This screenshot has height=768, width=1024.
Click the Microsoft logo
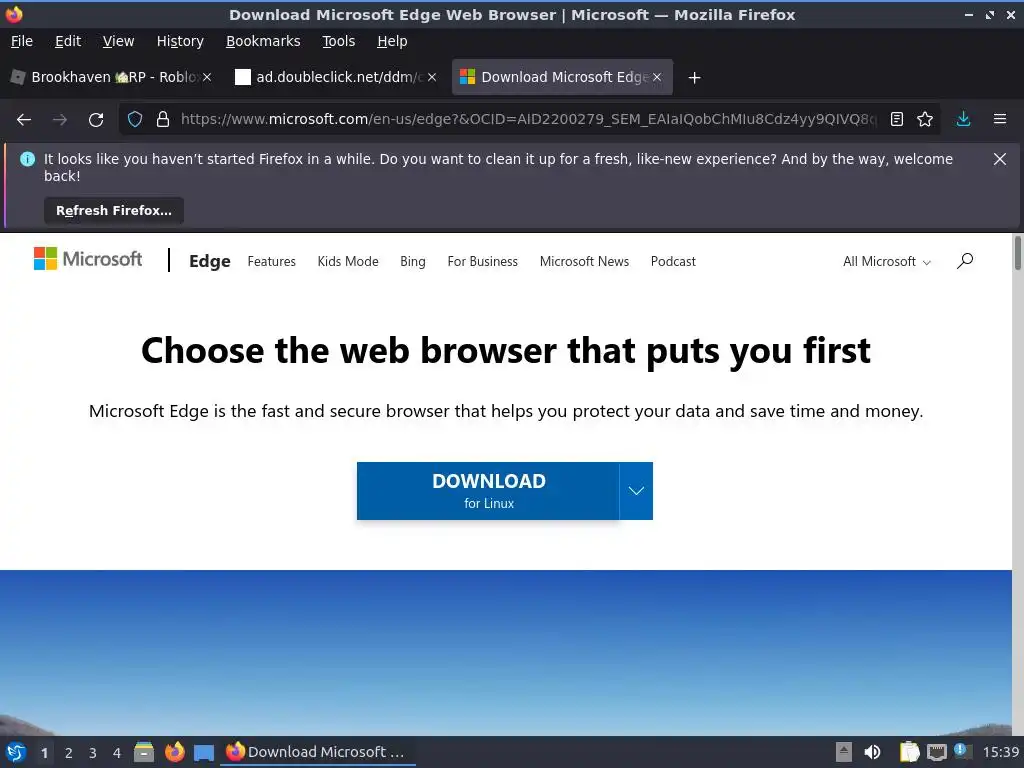click(88, 259)
